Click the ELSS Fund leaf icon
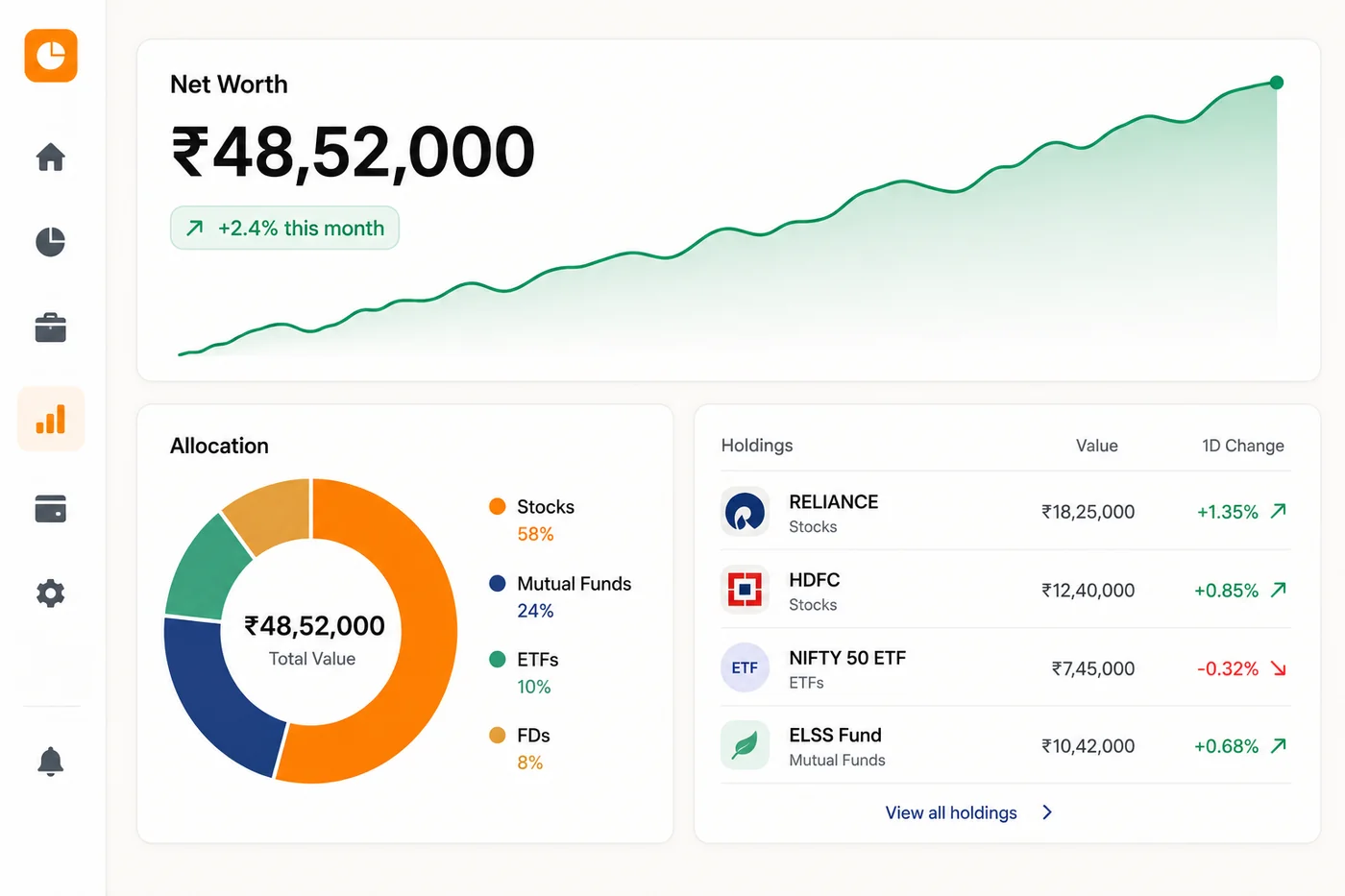 [745, 745]
